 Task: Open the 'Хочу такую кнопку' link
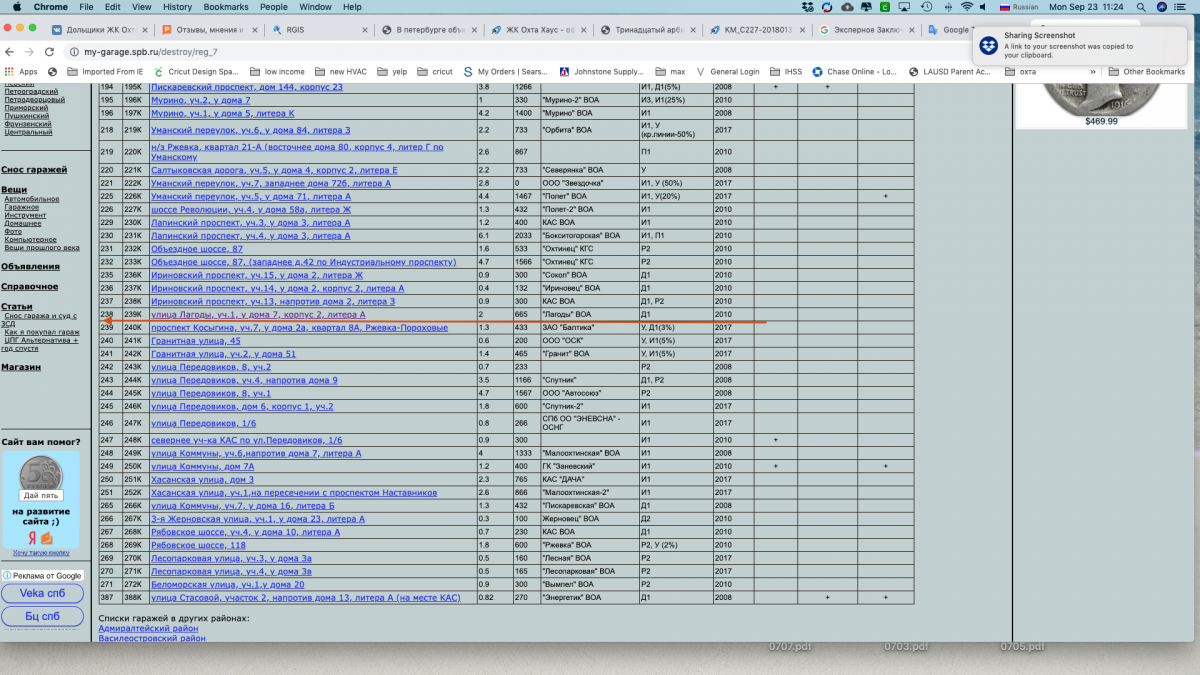[x=41, y=553]
